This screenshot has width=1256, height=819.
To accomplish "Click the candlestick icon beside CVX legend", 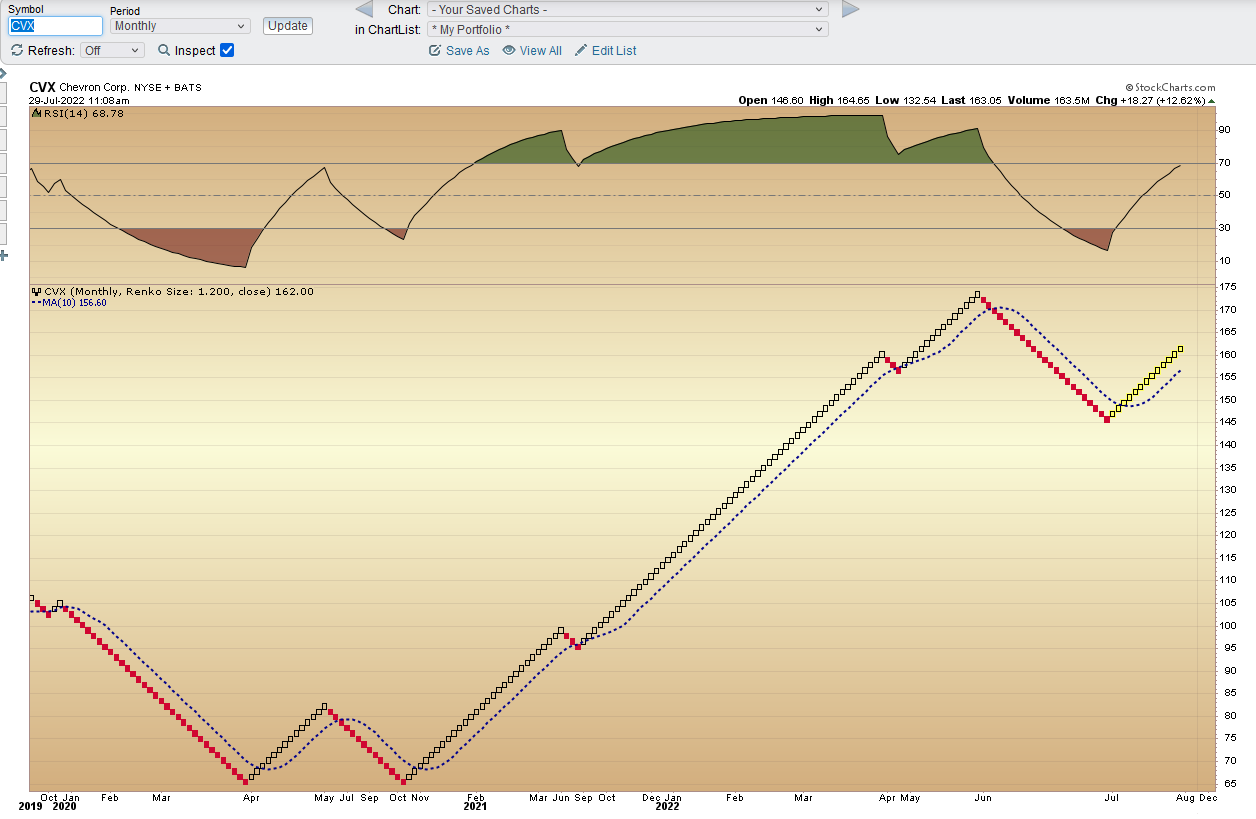I will click(37, 292).
